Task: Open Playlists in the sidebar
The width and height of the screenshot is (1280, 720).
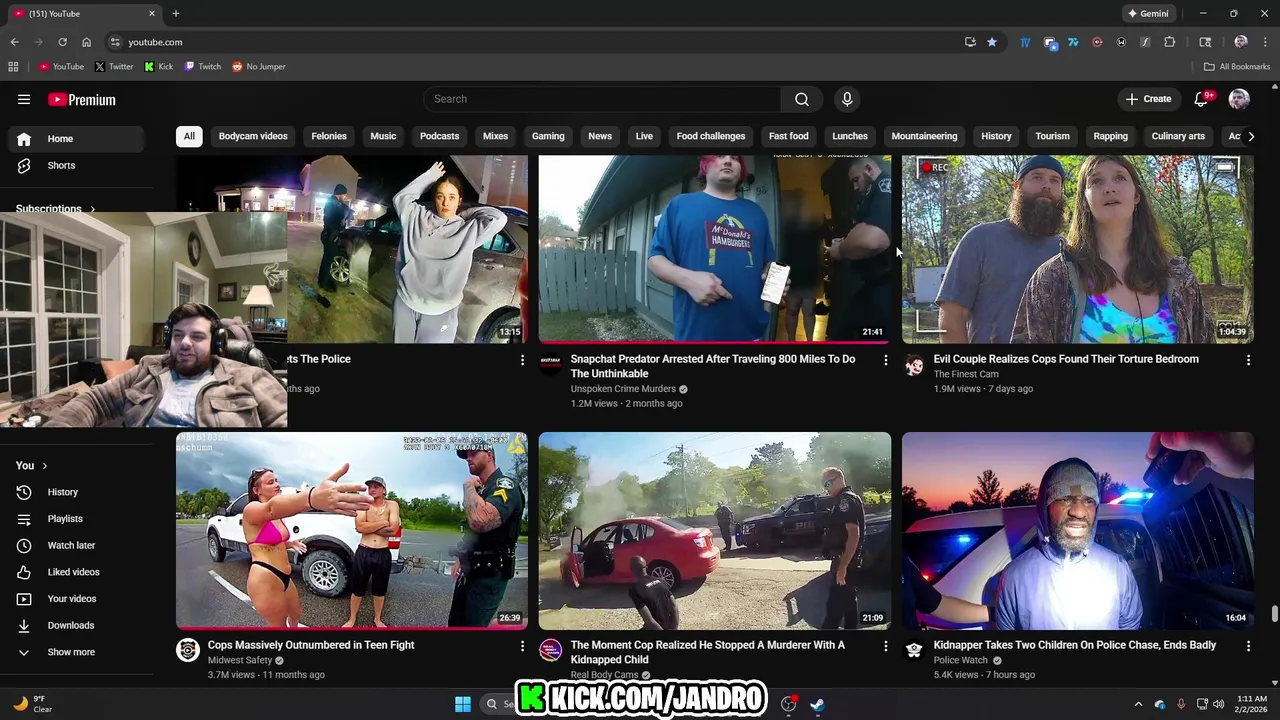Action: click(x=76, y=519)
